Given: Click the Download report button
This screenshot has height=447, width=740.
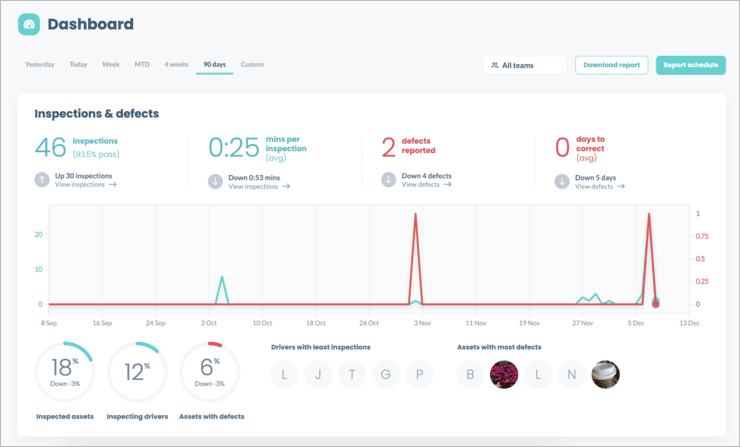Looking at the screenshot, I should pyautogui.click(x=611, y=65).
